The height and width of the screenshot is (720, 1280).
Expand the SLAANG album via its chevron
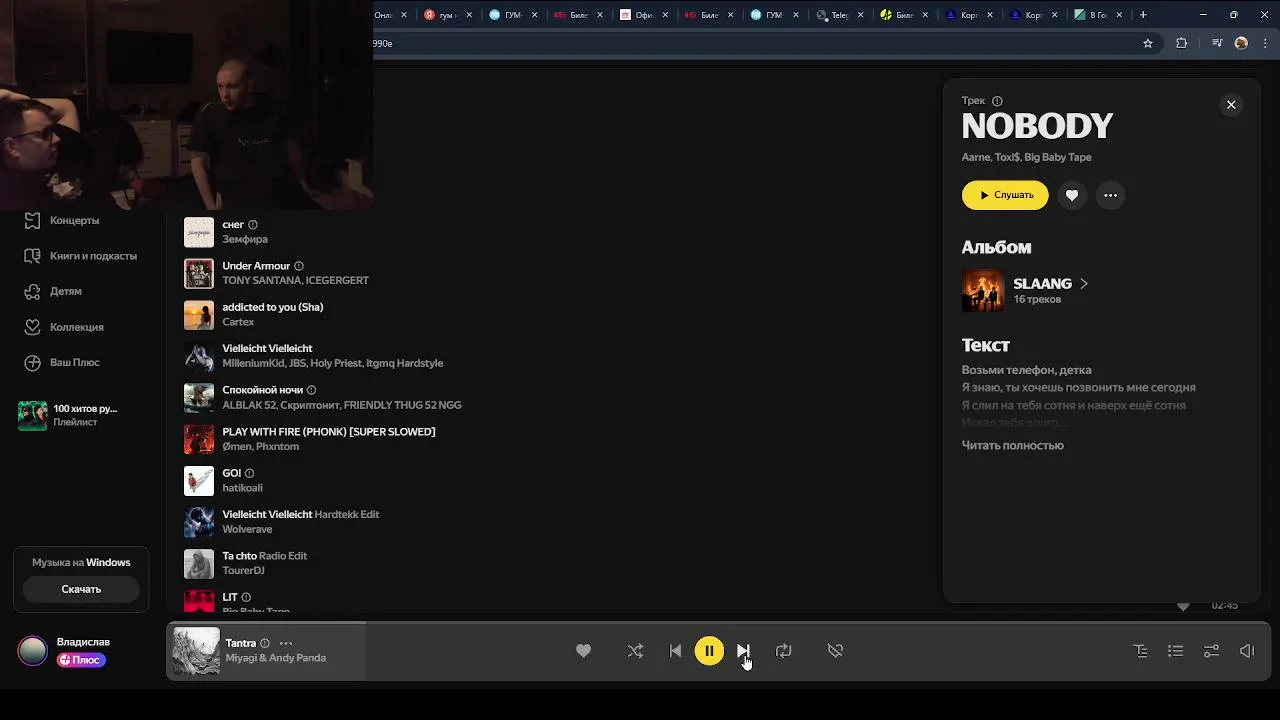point(1084,284)
